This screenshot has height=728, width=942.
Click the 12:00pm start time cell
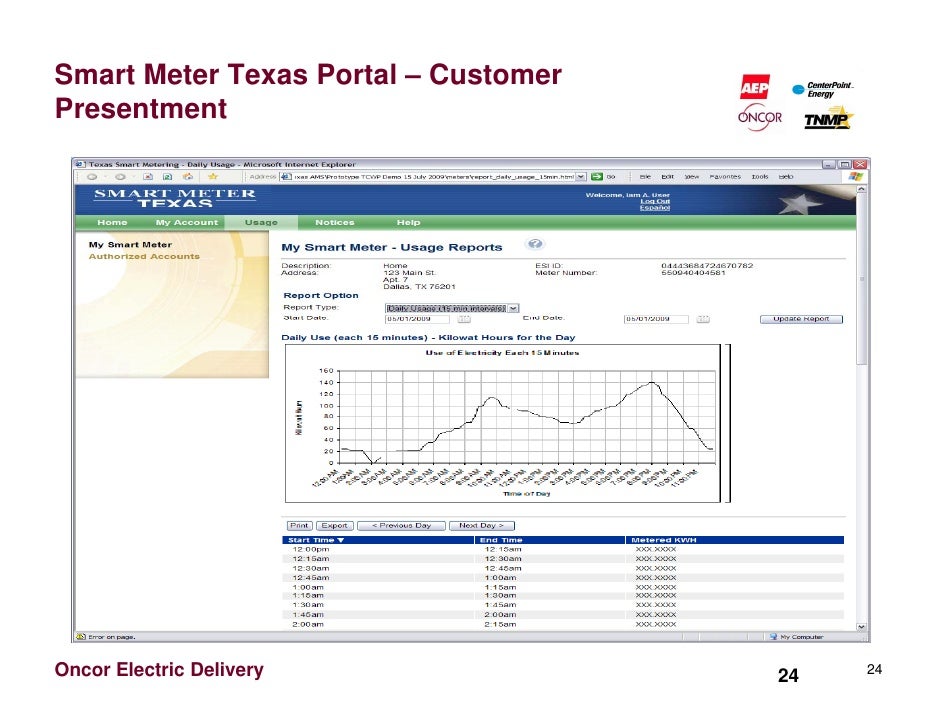coord(311,549)
